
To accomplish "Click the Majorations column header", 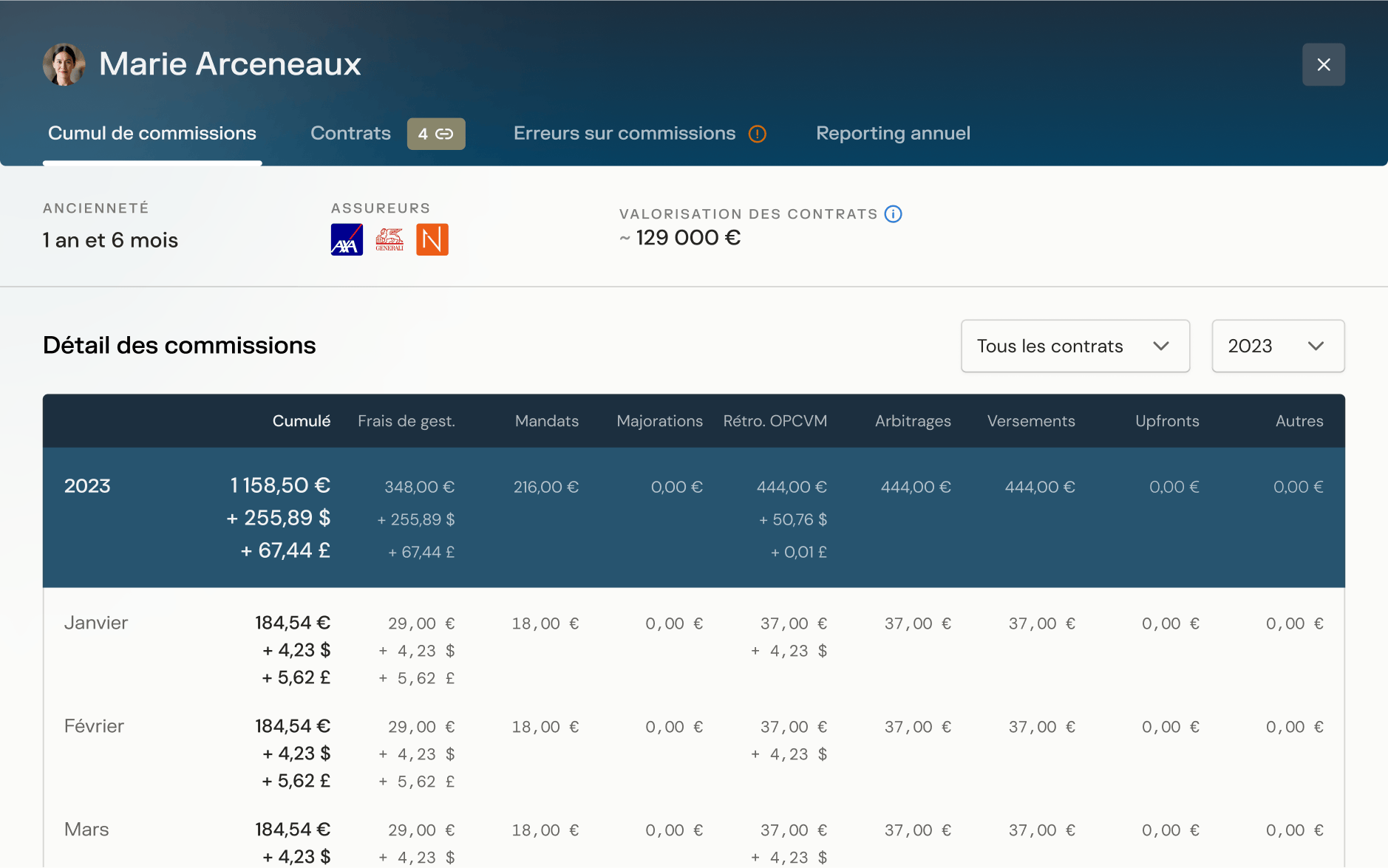I will coord(660,421).
